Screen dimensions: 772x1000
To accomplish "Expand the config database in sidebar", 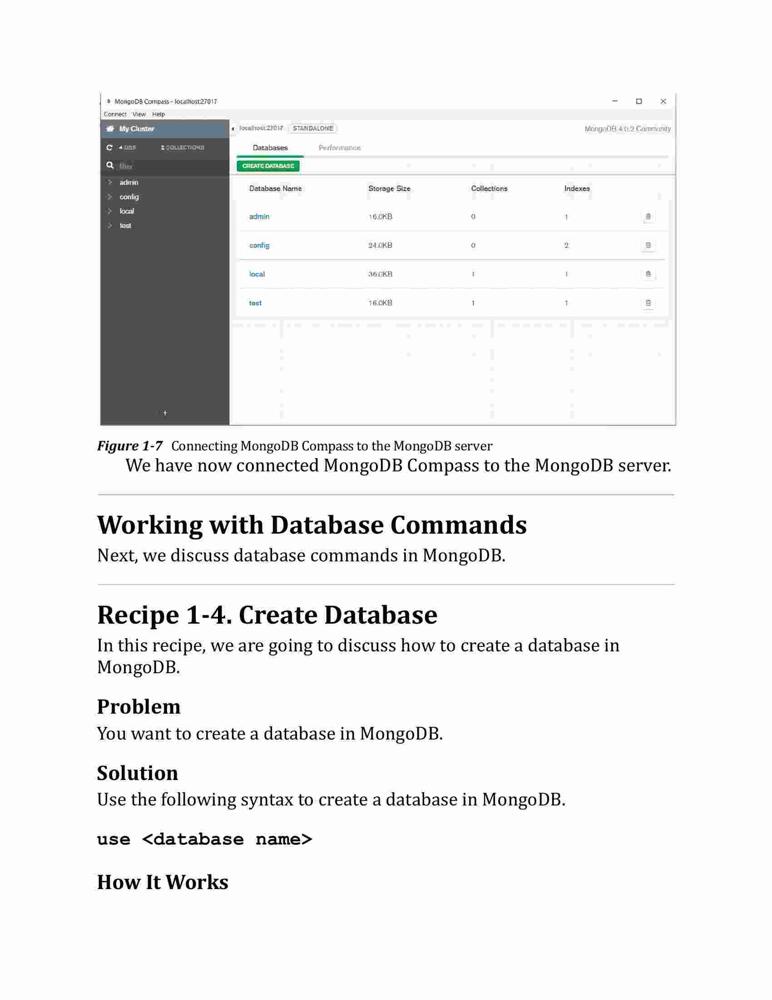I will pyautogui.click(x=110, y=197).
